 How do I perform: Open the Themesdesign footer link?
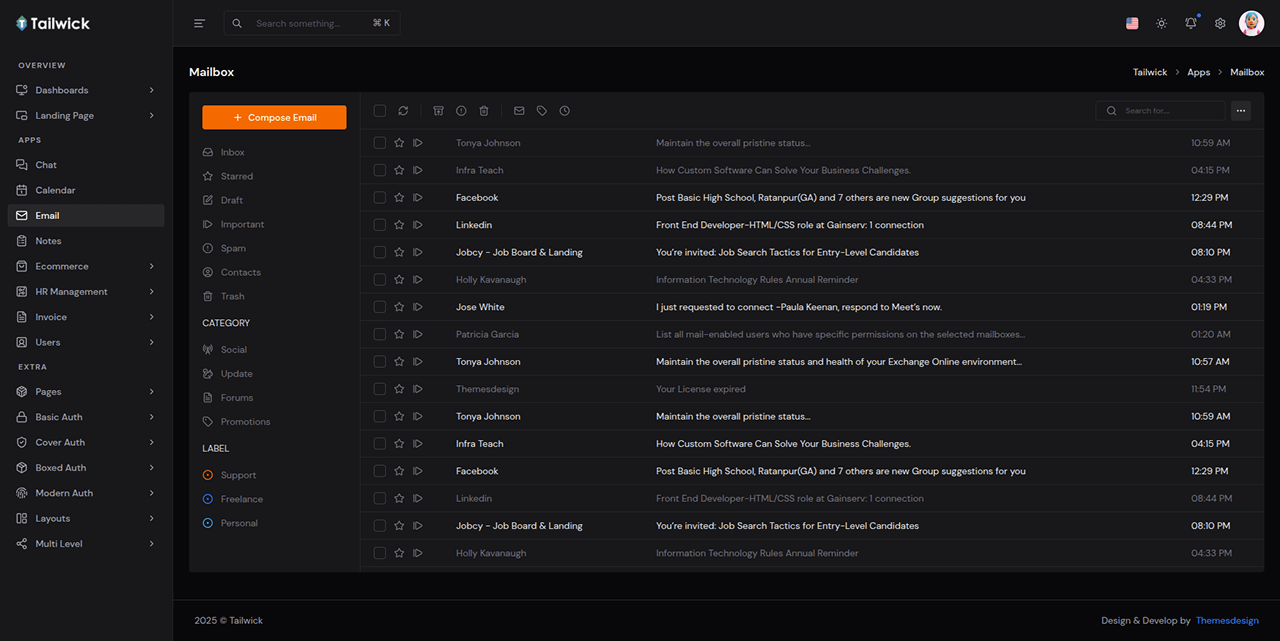1227,621
